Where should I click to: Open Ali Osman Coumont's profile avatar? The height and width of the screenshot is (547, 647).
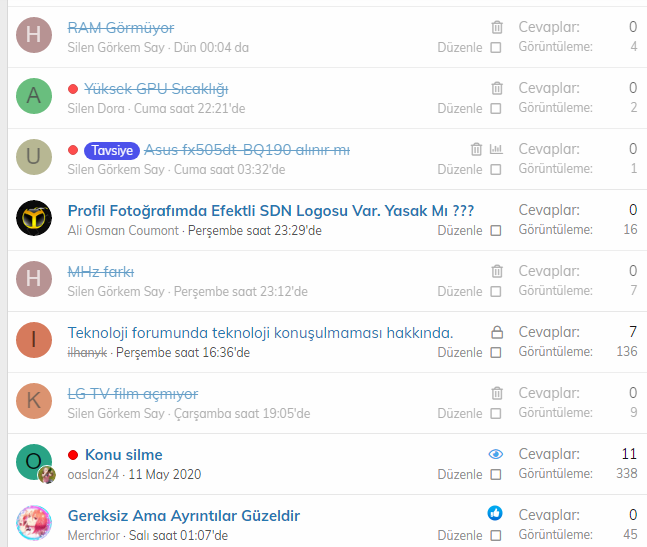click(x=34, y=218)
